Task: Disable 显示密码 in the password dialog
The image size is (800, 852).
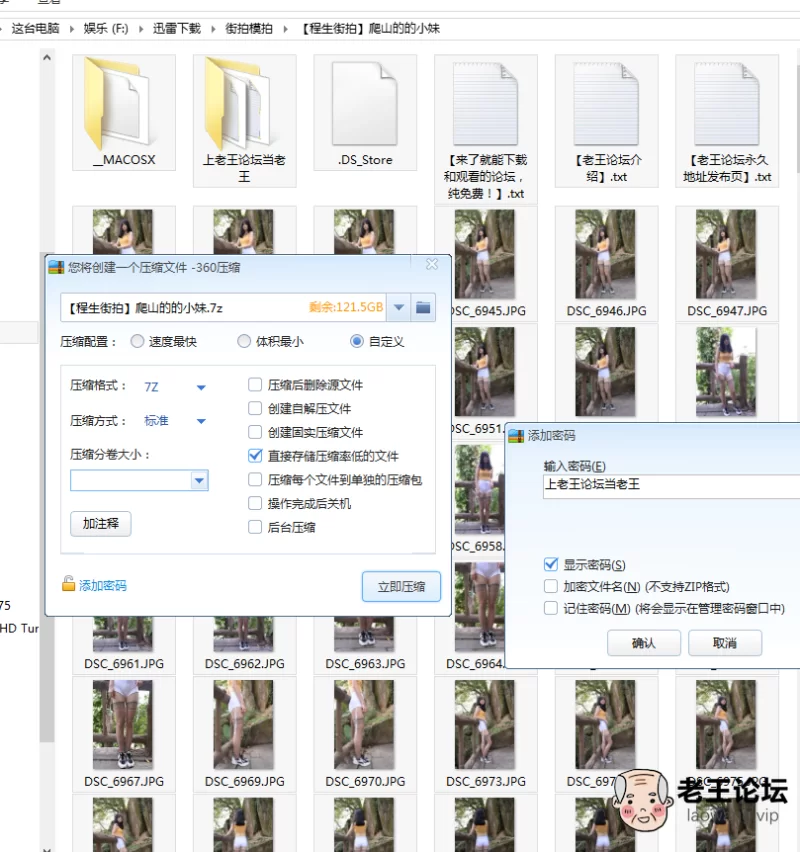Action: 551,562
